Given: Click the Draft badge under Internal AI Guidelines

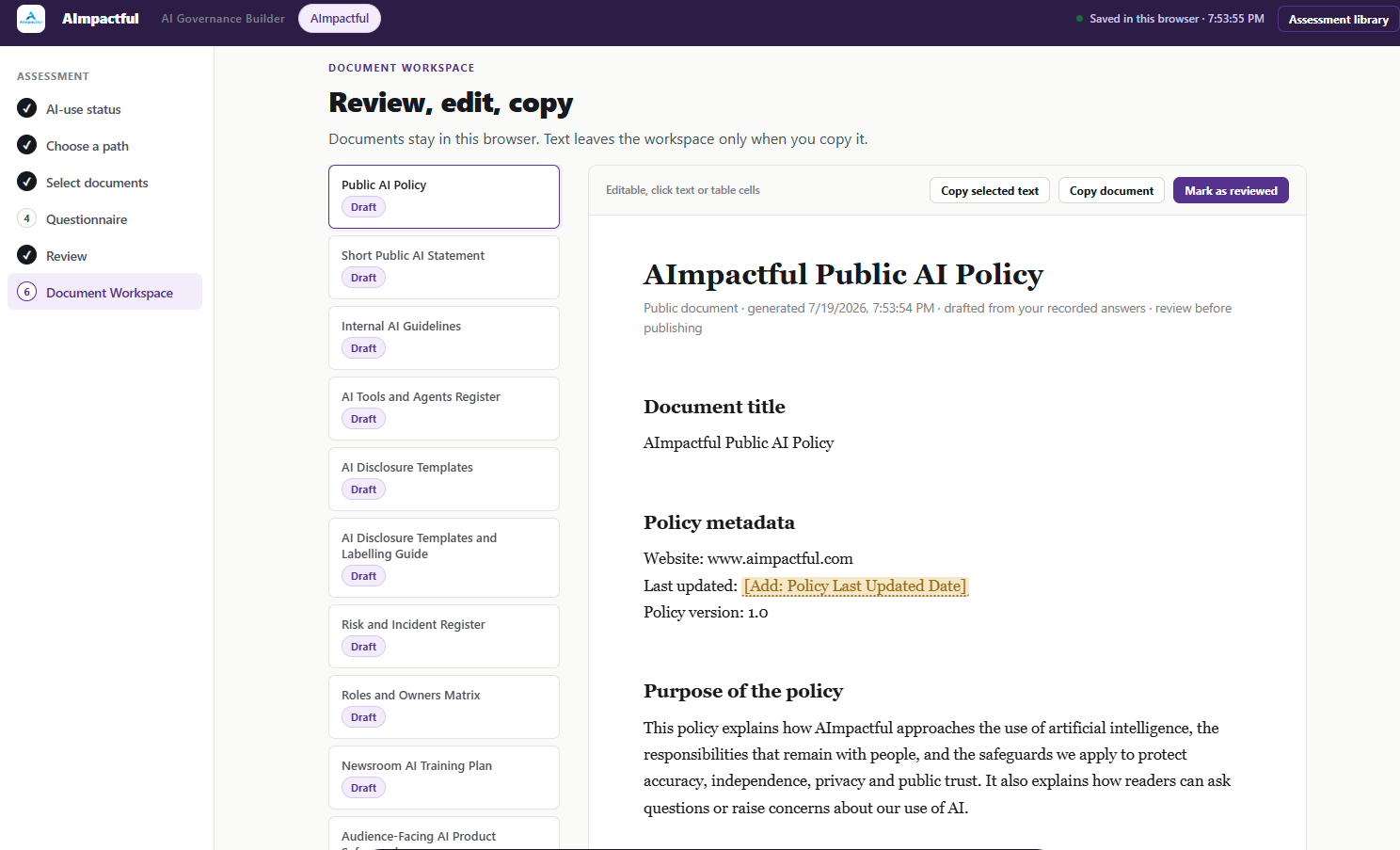Looking at the screenshot, I should click(363, 348).
